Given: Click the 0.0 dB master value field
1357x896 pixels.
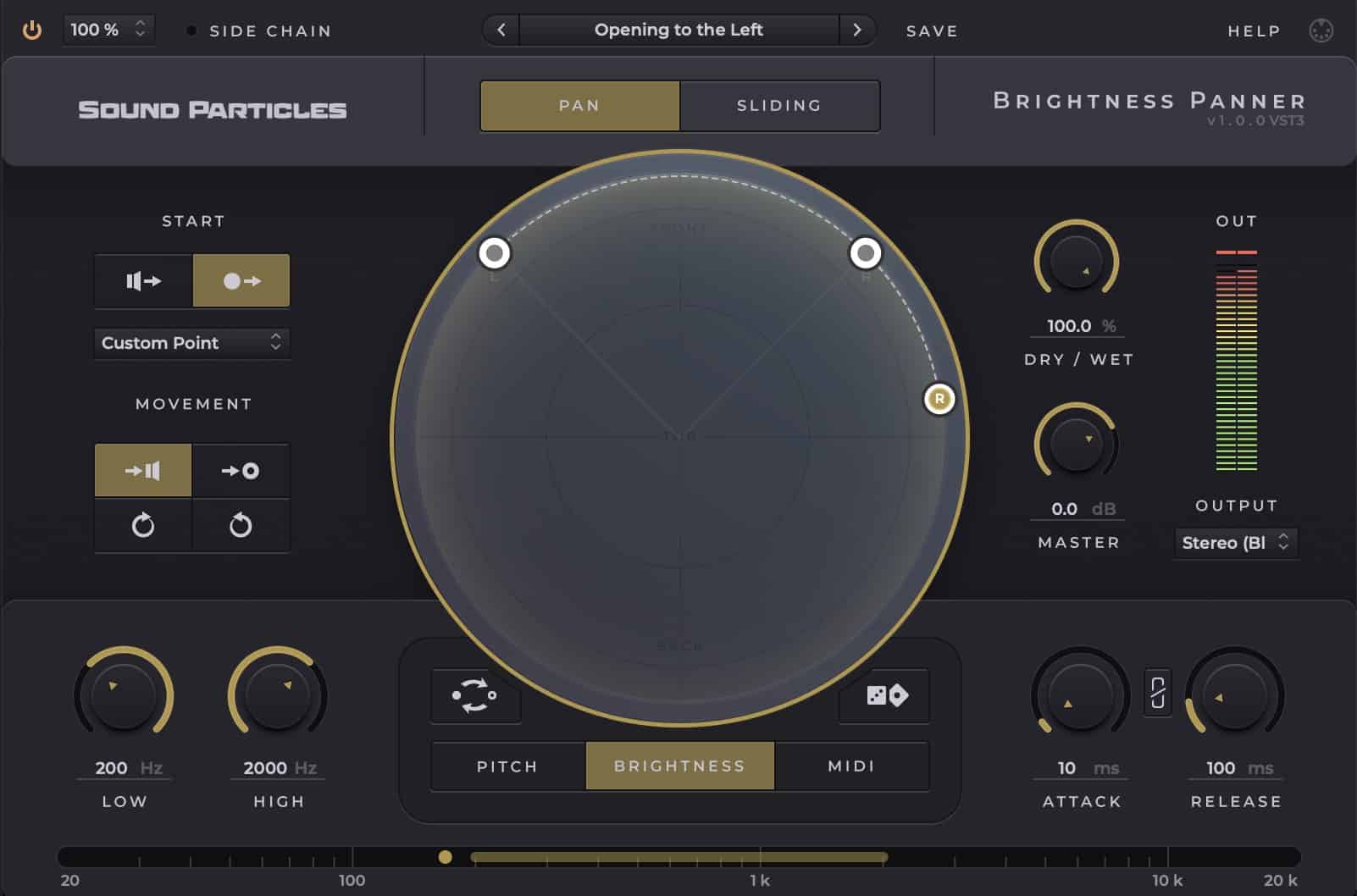Looking at the screenshot, I should click(x=1077, y=509).
